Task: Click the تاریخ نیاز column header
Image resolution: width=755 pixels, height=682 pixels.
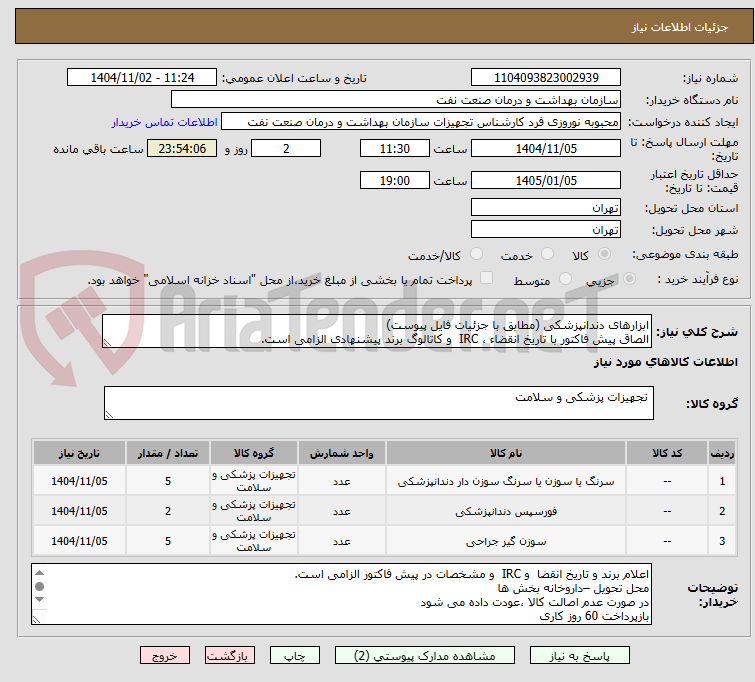Action: (79, 453)
